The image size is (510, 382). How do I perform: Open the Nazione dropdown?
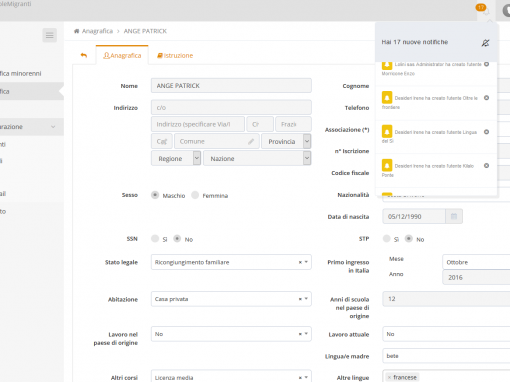click(x=257, y=158)
